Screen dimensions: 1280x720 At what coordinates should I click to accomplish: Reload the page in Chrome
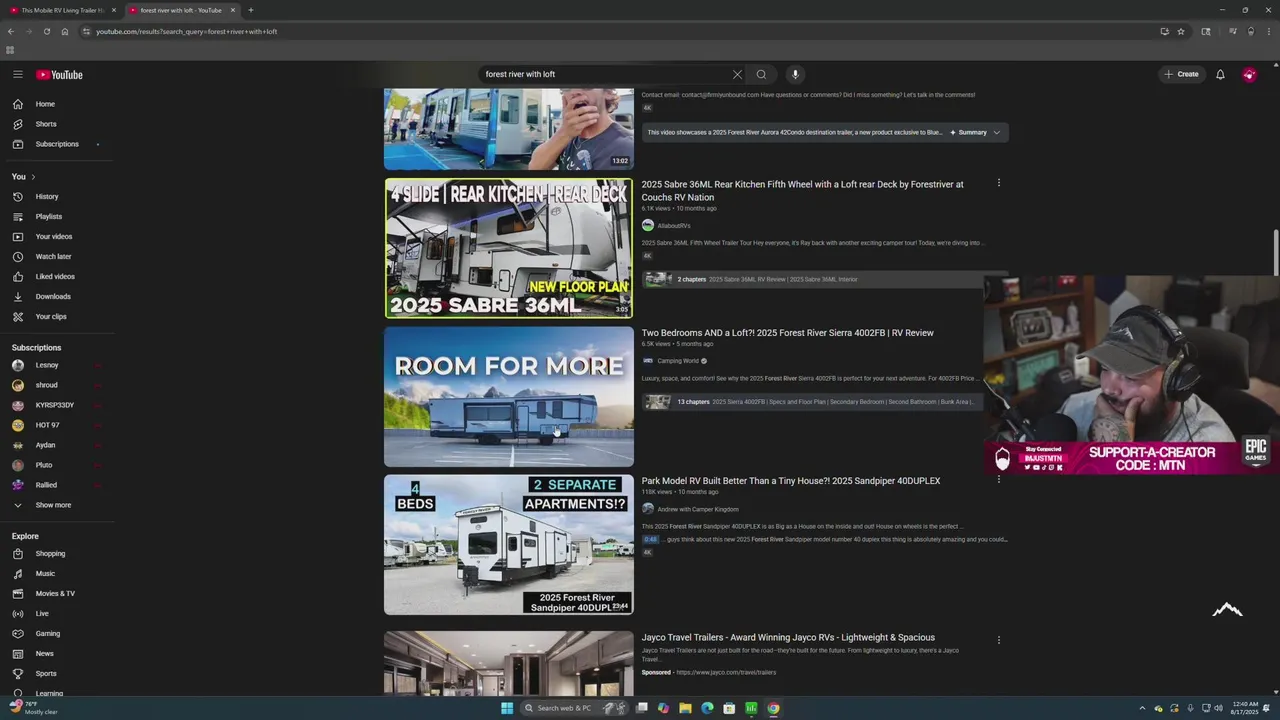[46, 31]
